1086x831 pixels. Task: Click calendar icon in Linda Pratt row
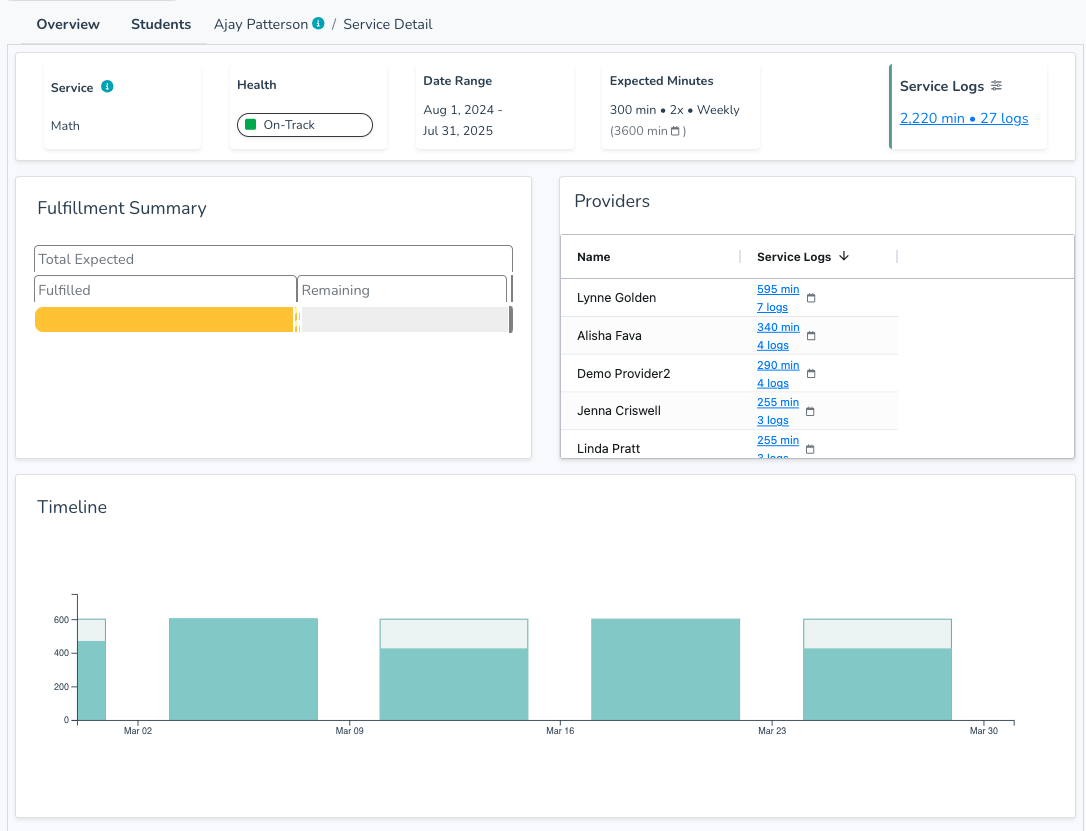coord(810,449)
